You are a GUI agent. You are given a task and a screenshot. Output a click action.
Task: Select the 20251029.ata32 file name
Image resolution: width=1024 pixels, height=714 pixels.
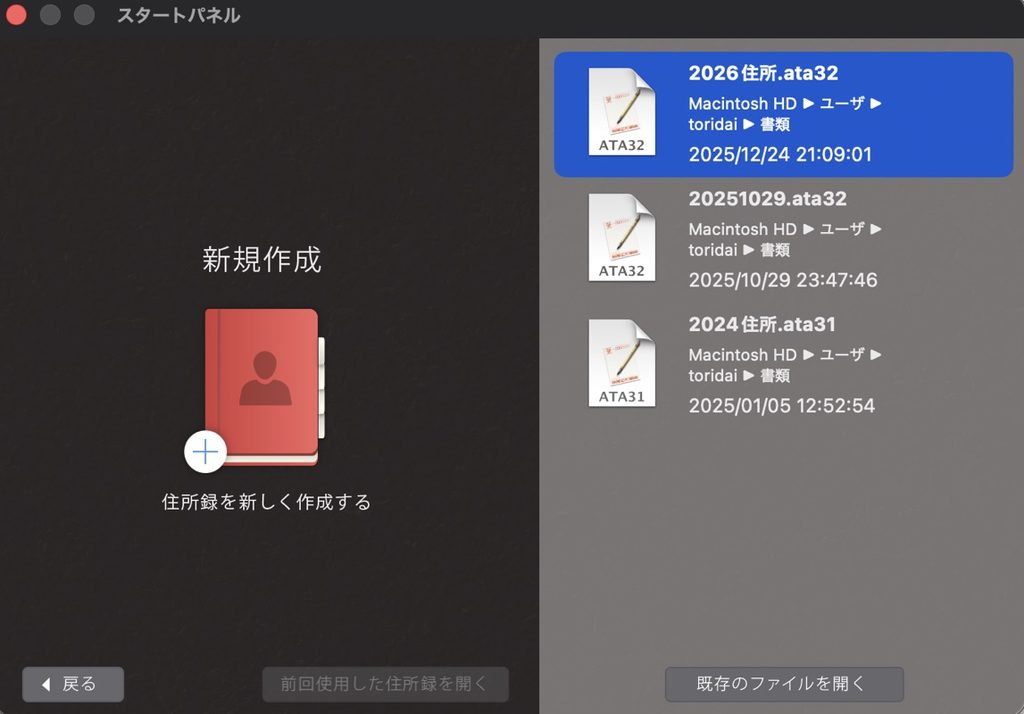click(767, 199)
